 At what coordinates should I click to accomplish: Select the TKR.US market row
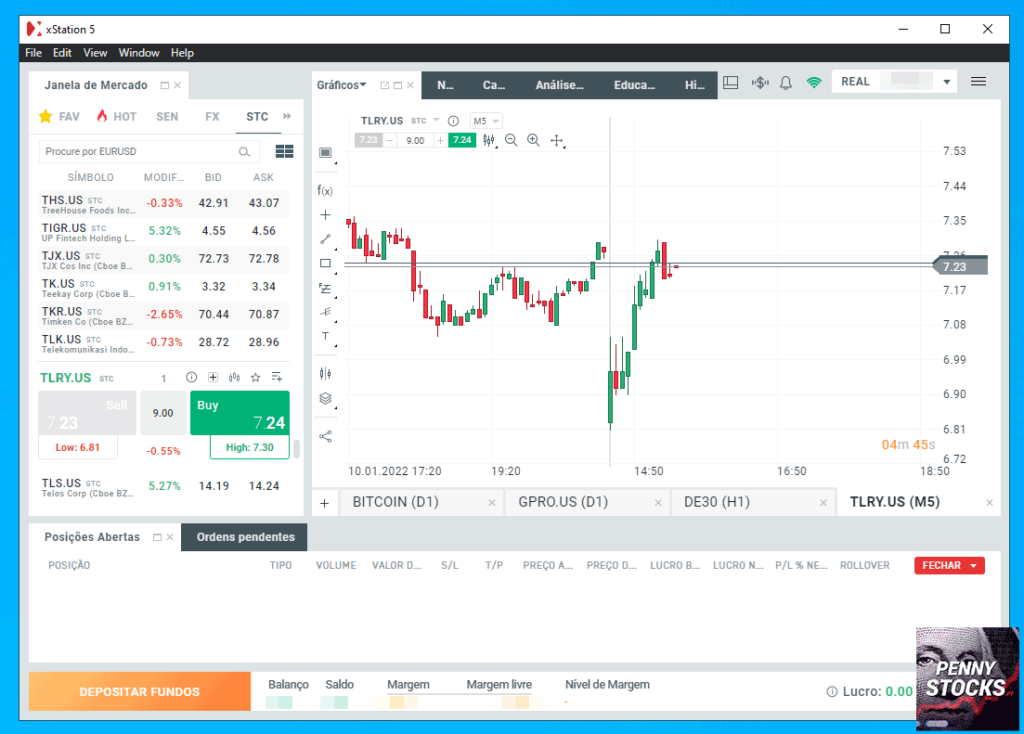pyautogui.click(x=164, y=315)
